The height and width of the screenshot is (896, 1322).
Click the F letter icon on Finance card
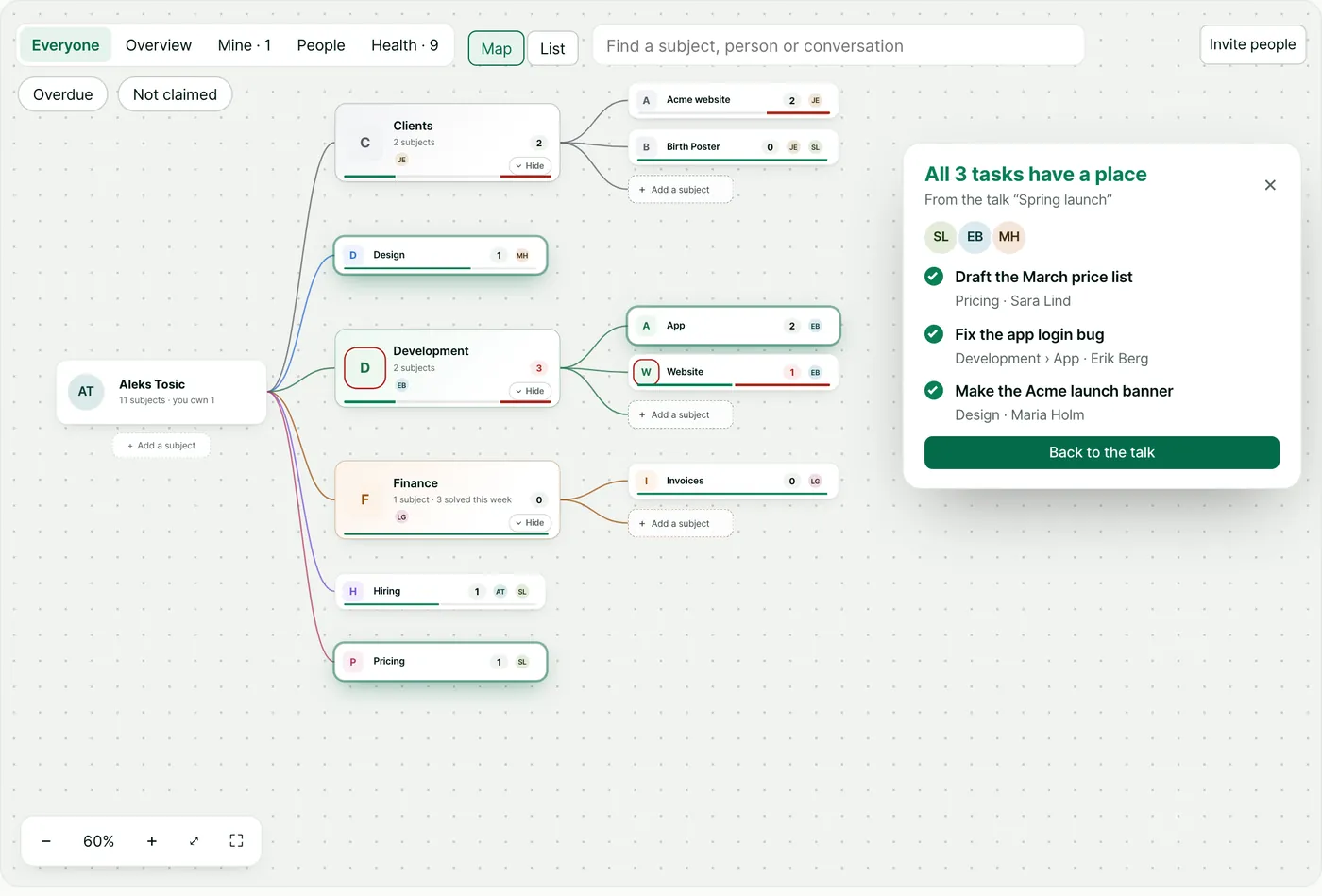tap(364, 499)
